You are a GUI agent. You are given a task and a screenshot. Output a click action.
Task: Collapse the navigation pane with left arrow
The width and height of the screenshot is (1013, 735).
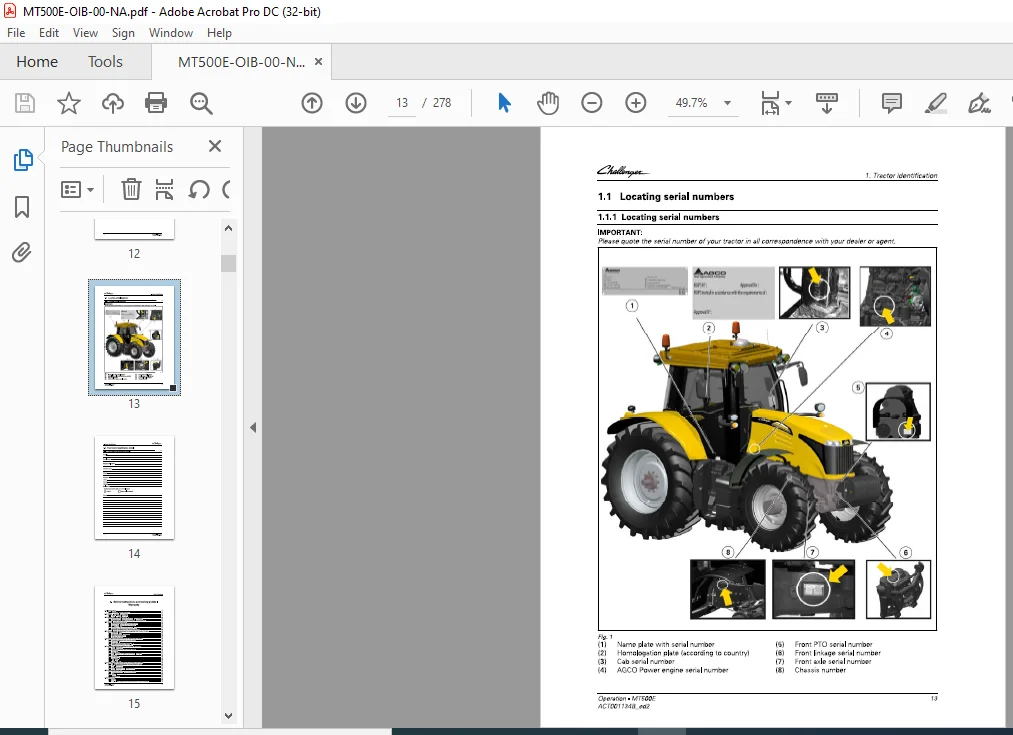[x=253, y=428]
